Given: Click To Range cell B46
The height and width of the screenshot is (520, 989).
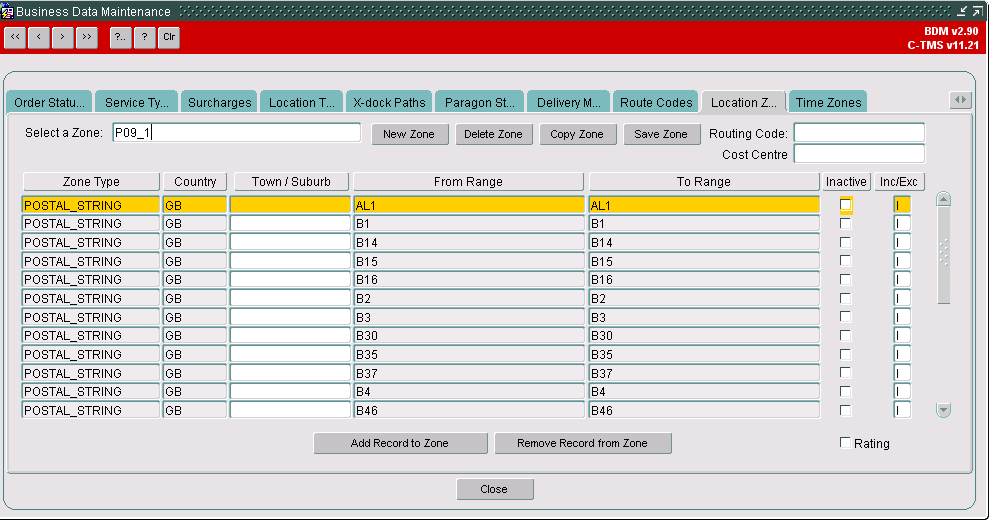Looking at the screenshot, I should click(x=704, y=410).
